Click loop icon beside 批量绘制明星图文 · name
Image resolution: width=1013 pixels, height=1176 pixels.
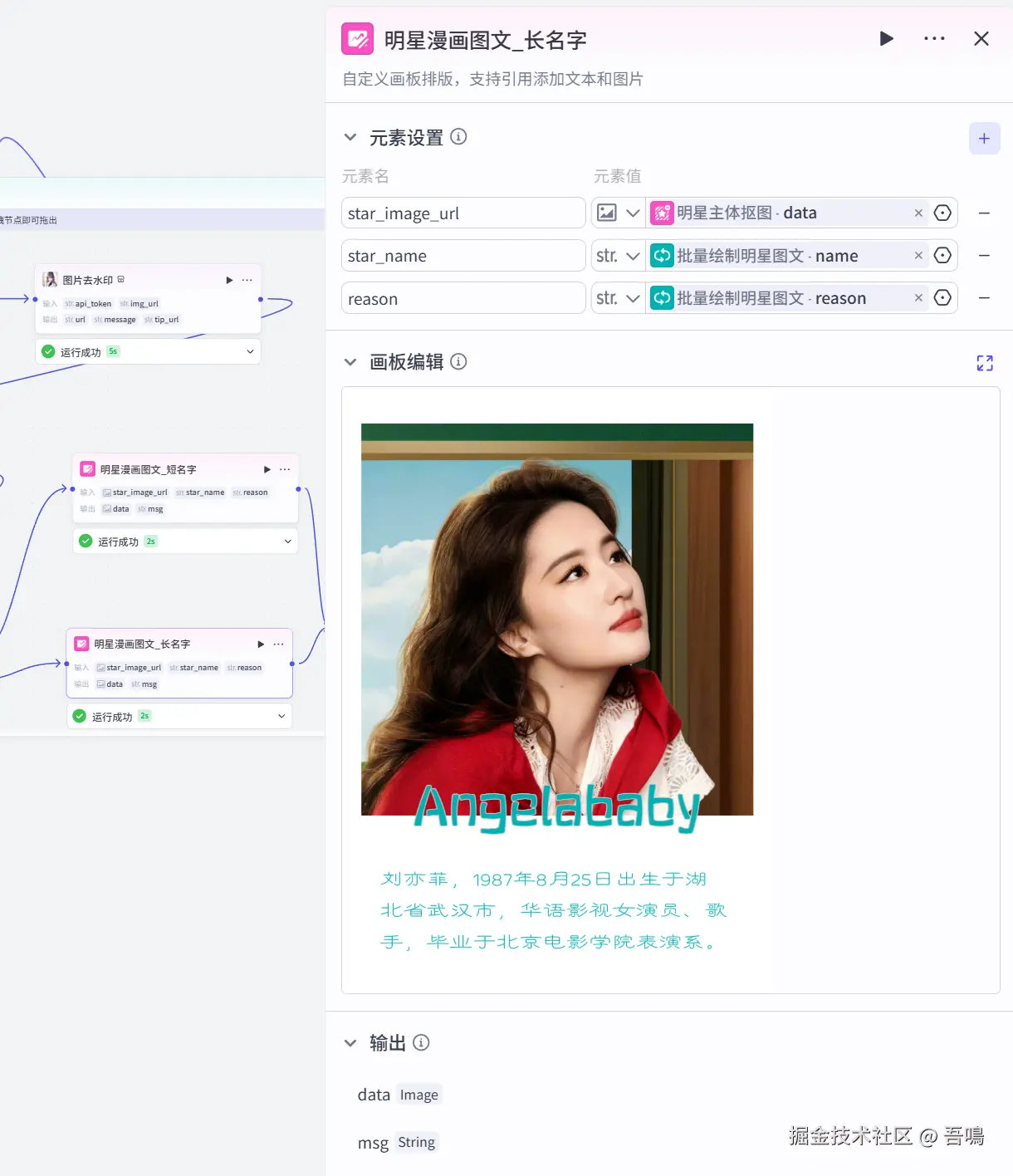(x=662, y=255)
